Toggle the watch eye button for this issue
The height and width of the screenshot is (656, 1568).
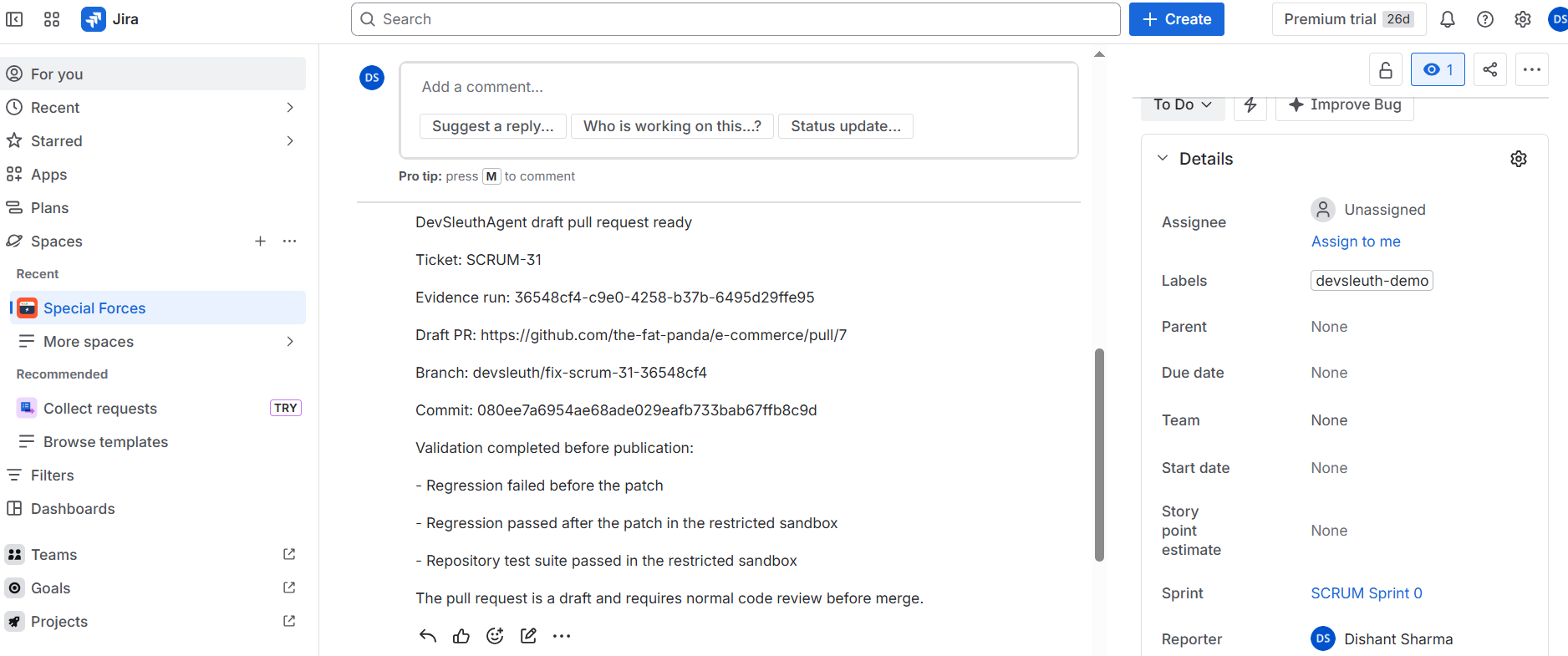(1438, 69)
